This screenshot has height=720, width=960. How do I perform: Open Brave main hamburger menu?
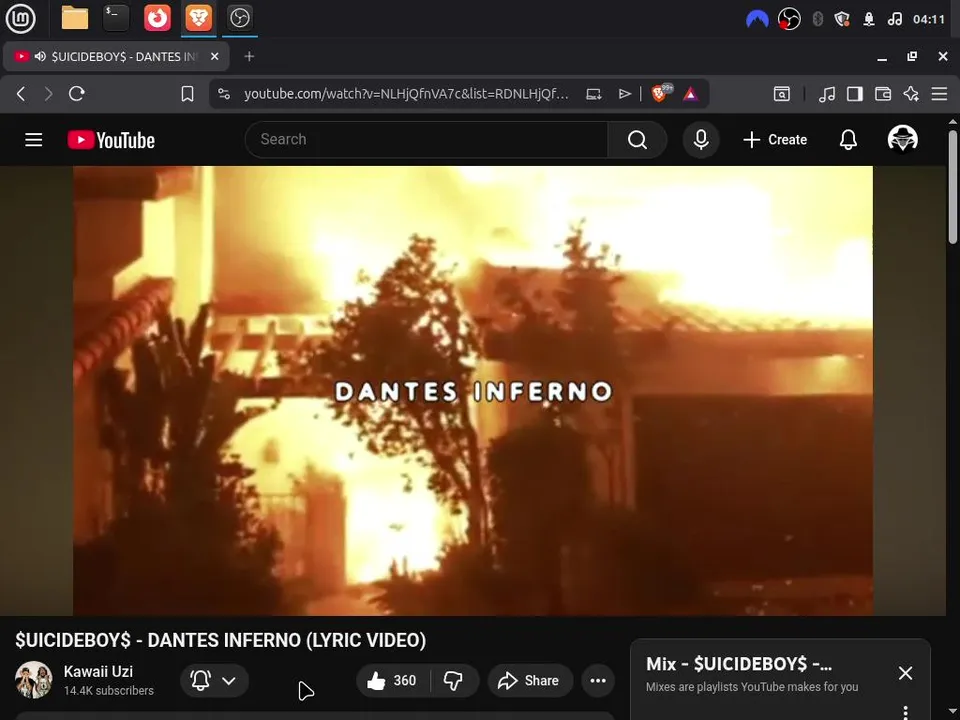point(939,94)
